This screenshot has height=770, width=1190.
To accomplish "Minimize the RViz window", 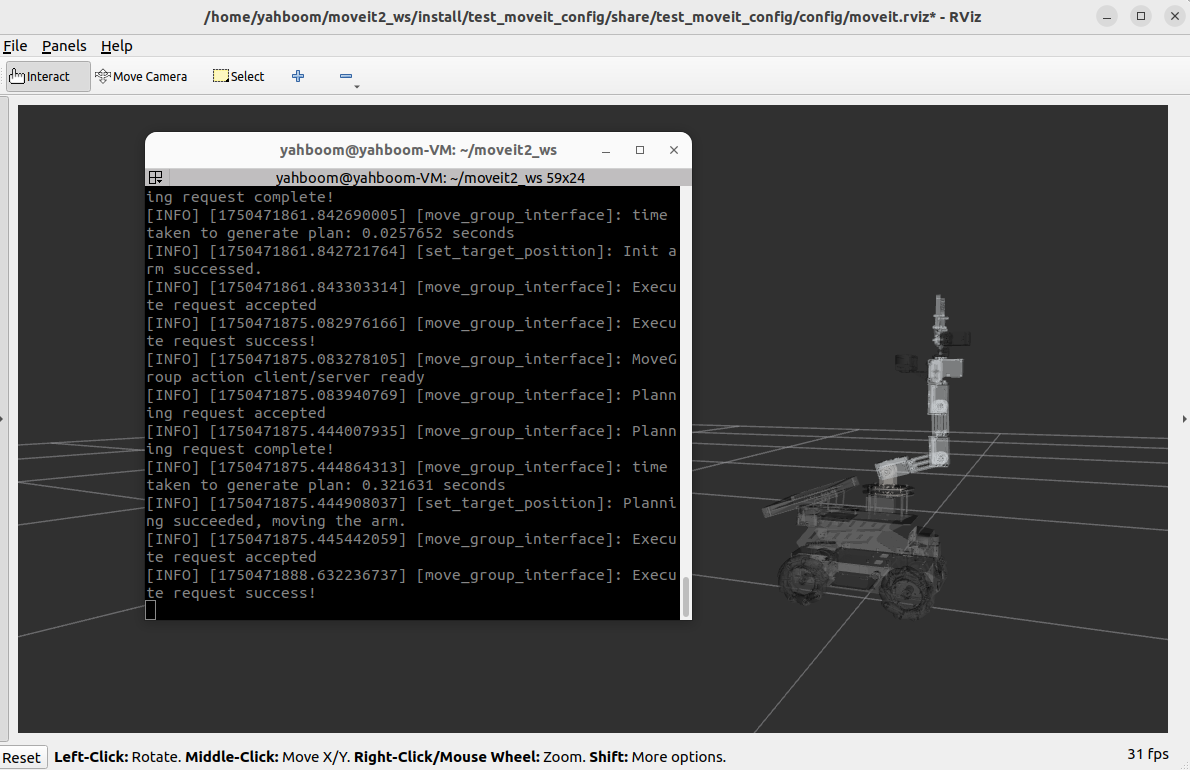I will click(x=1107, y=16).
